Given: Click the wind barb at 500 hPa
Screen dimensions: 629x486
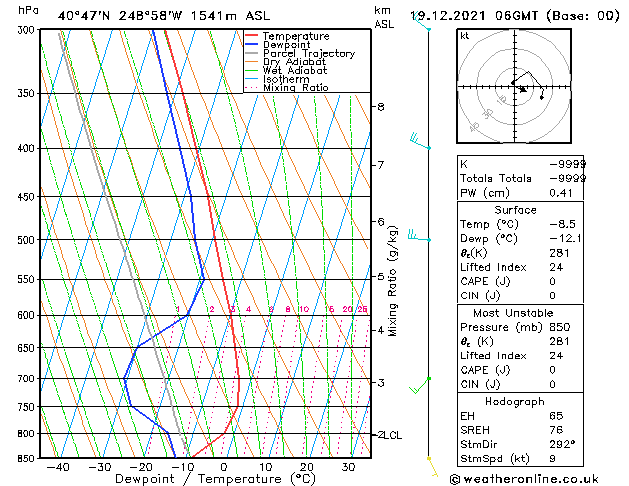Looking at the screenshot, I should (419, 236).
